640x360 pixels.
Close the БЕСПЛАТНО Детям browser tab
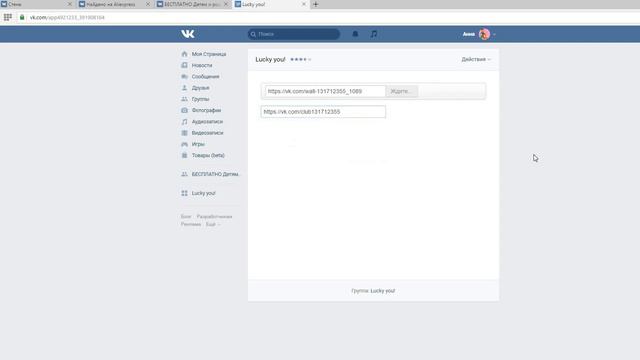(226, 4)
